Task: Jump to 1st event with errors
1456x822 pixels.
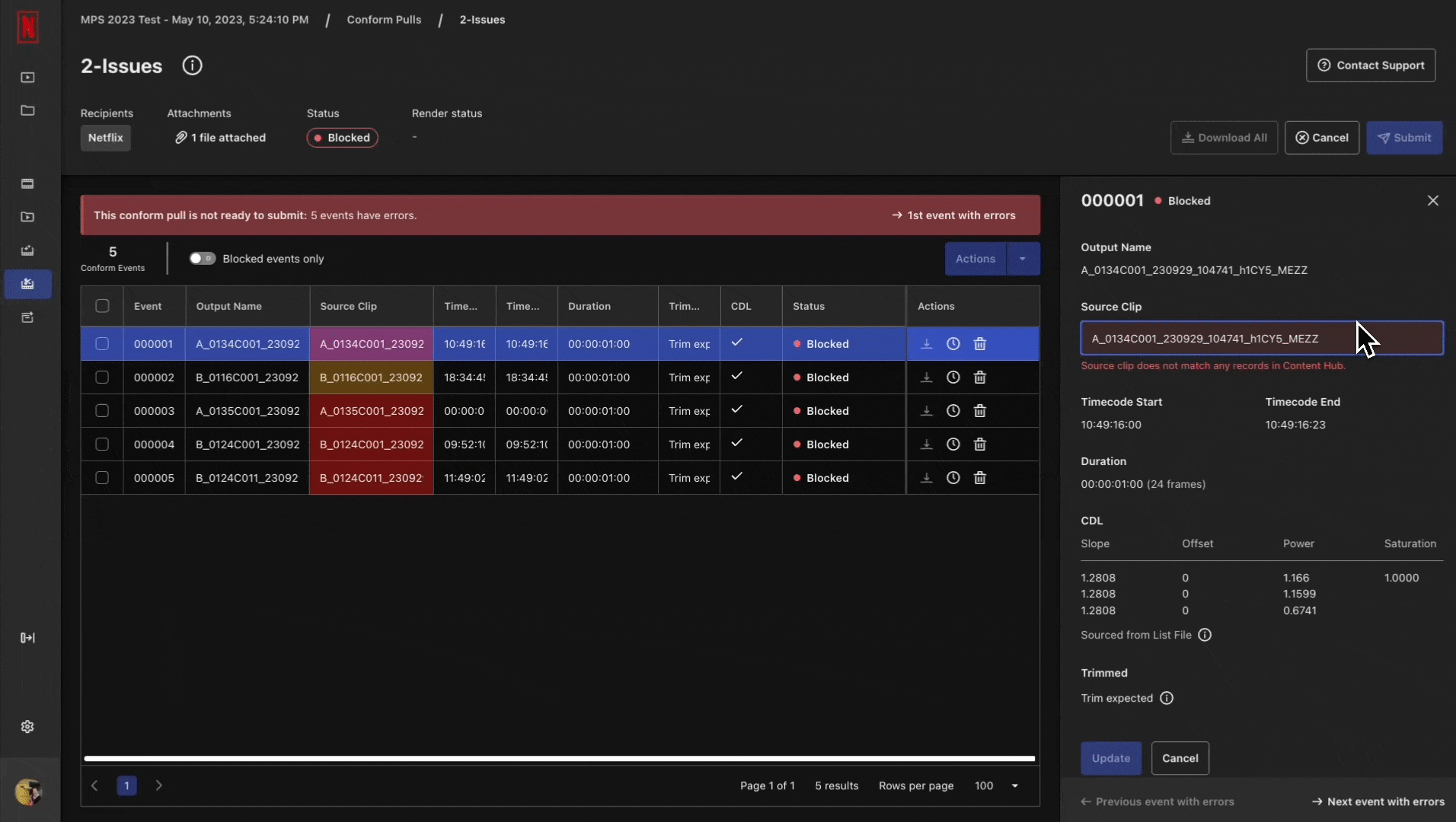Action: coord(953,215)
